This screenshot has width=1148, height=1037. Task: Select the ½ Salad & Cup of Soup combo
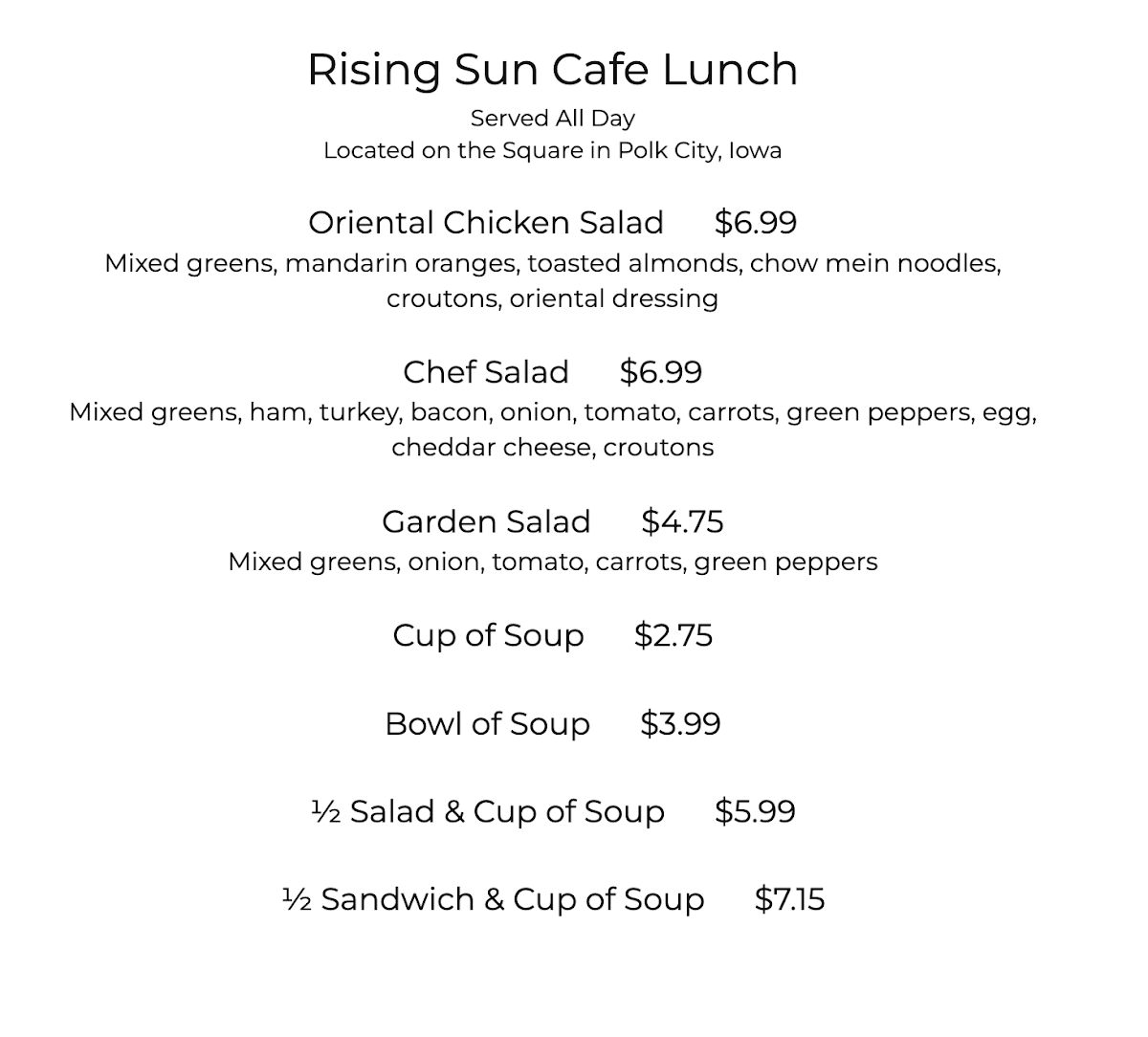(488, 812)
